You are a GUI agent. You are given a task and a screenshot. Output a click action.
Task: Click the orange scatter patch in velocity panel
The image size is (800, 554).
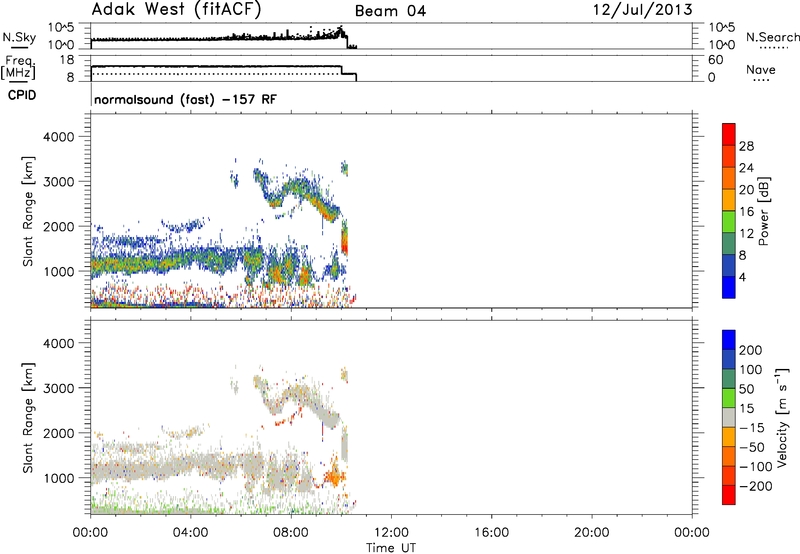tap(334, 477)
